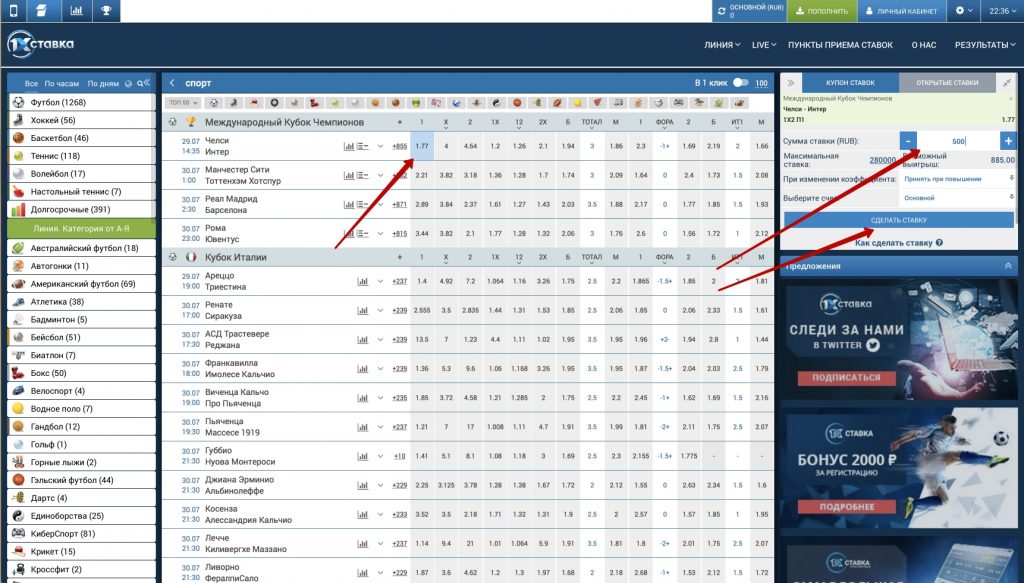Open the ТОП 50 dropdown filter

tap(183, 102)
